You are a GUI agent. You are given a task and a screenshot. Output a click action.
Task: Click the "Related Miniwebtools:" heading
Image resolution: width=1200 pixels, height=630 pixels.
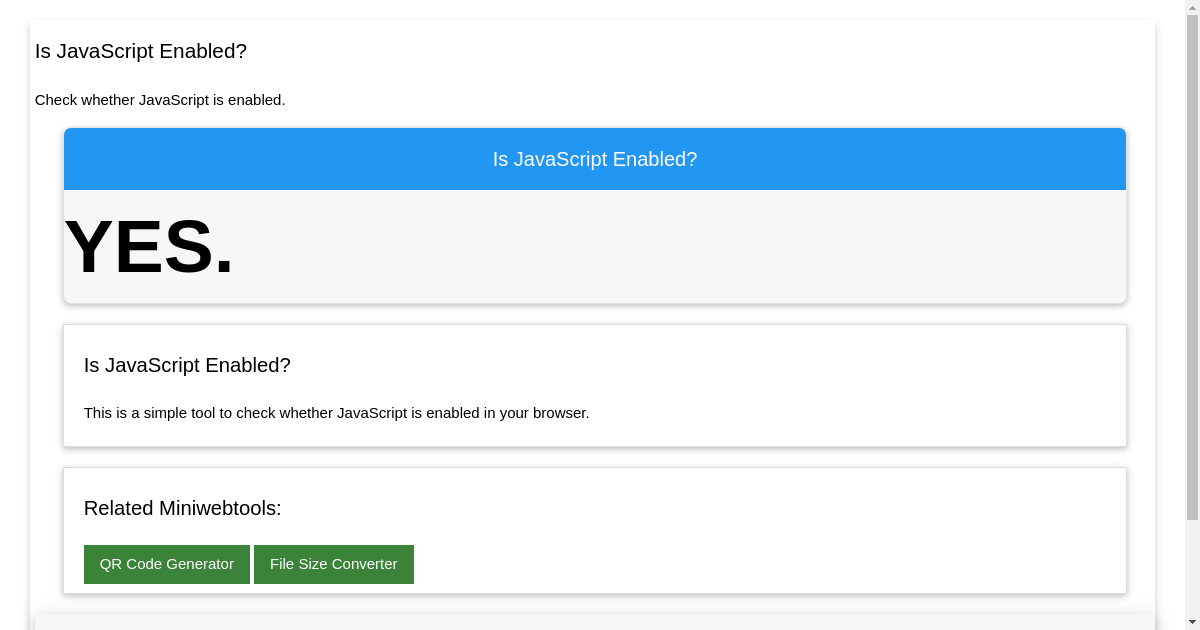pos(182,508)
